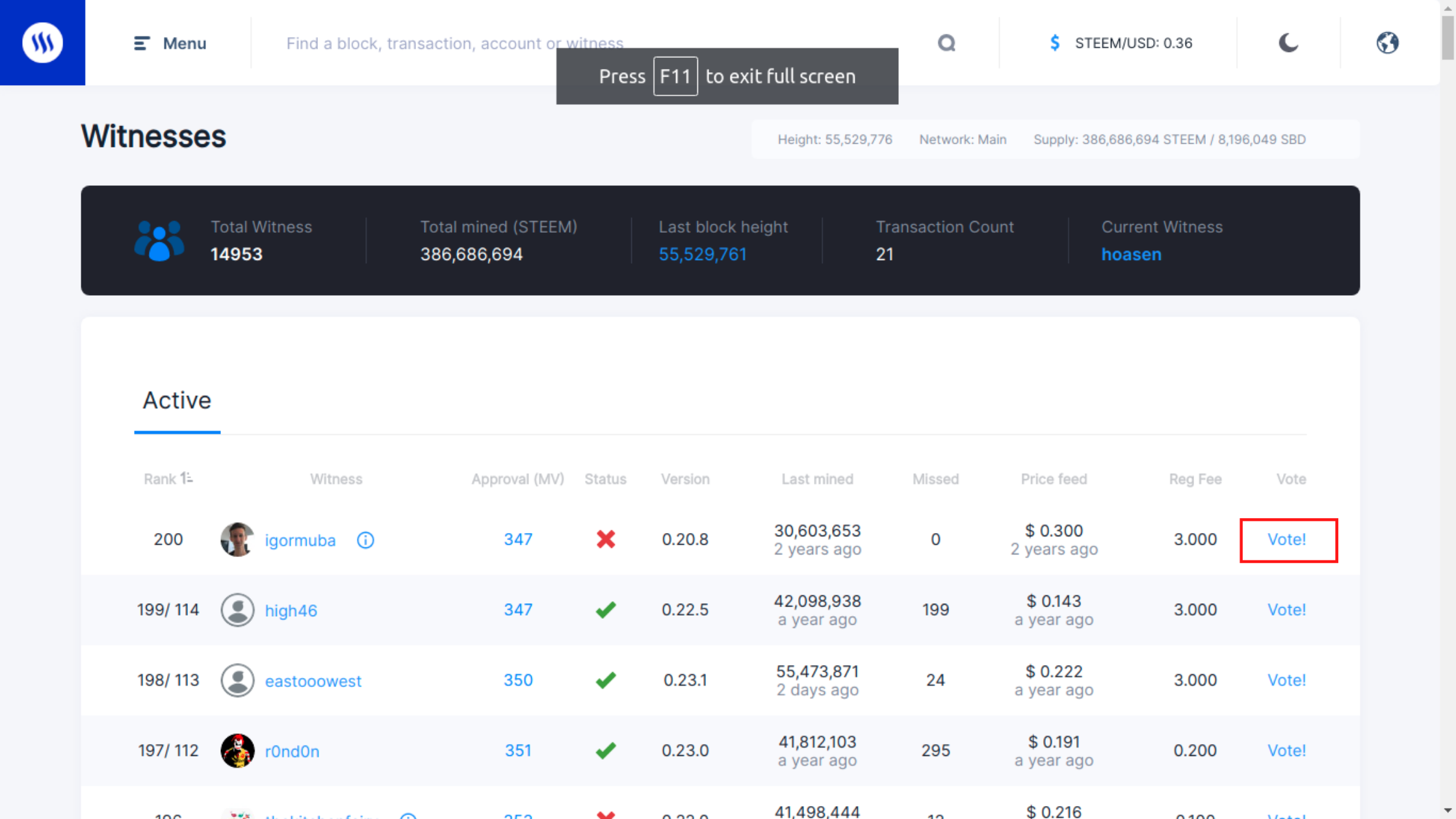Focus the block/transaction search field

click(x=598, y=43)
